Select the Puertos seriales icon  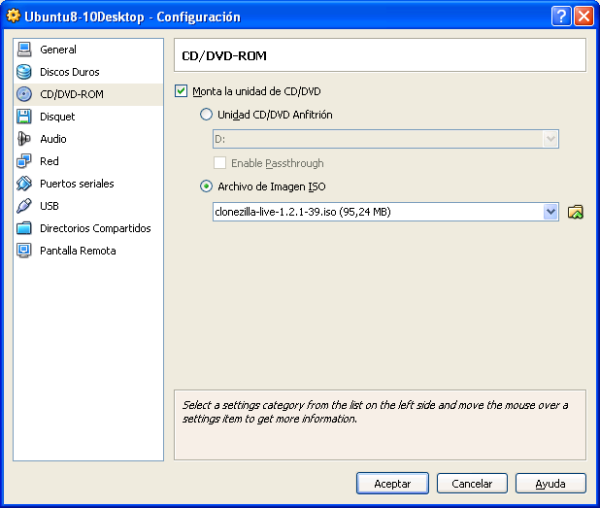pos(24,184)
